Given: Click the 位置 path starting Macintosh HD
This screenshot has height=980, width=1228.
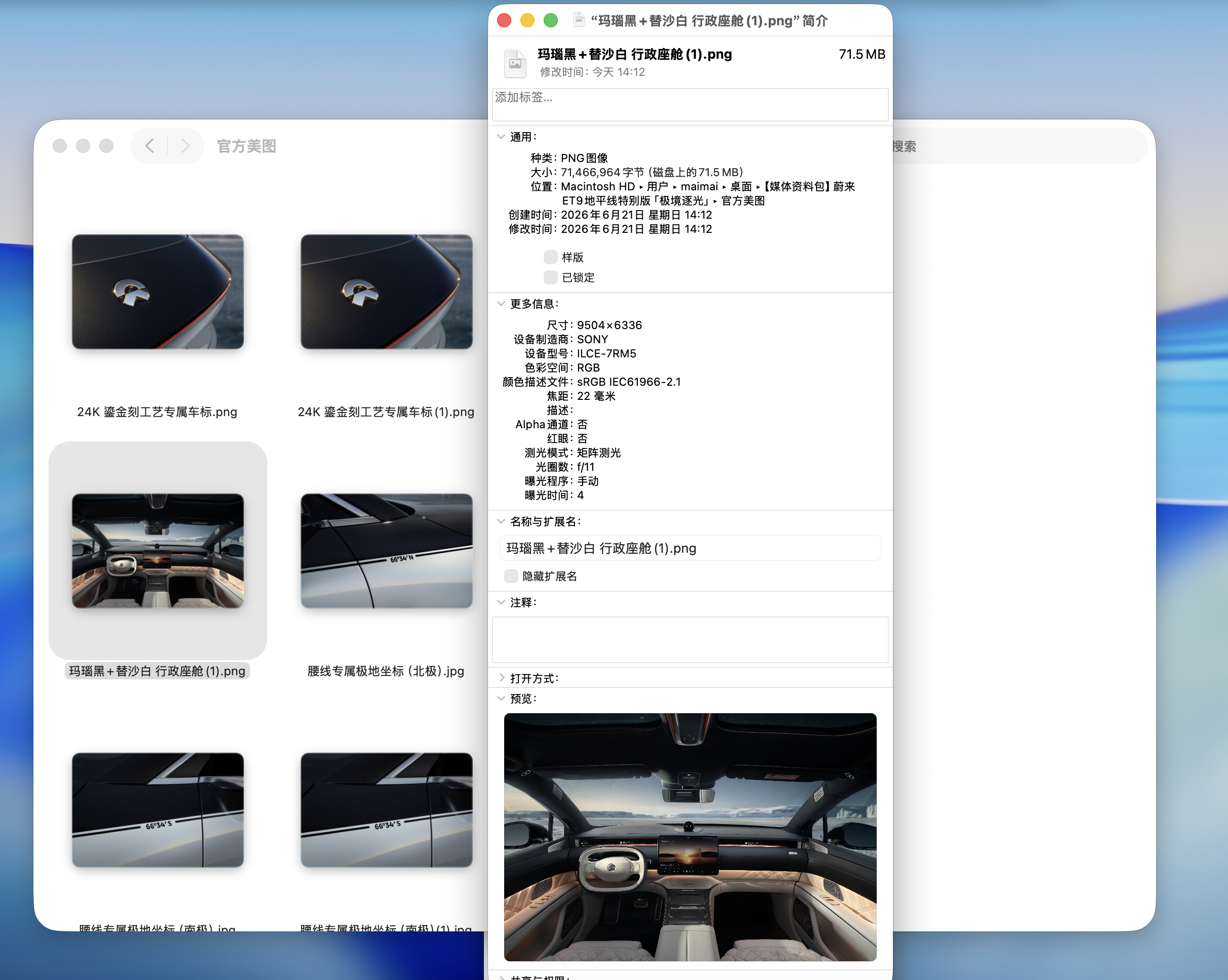Looking at the screenshot, I should 708,193.
